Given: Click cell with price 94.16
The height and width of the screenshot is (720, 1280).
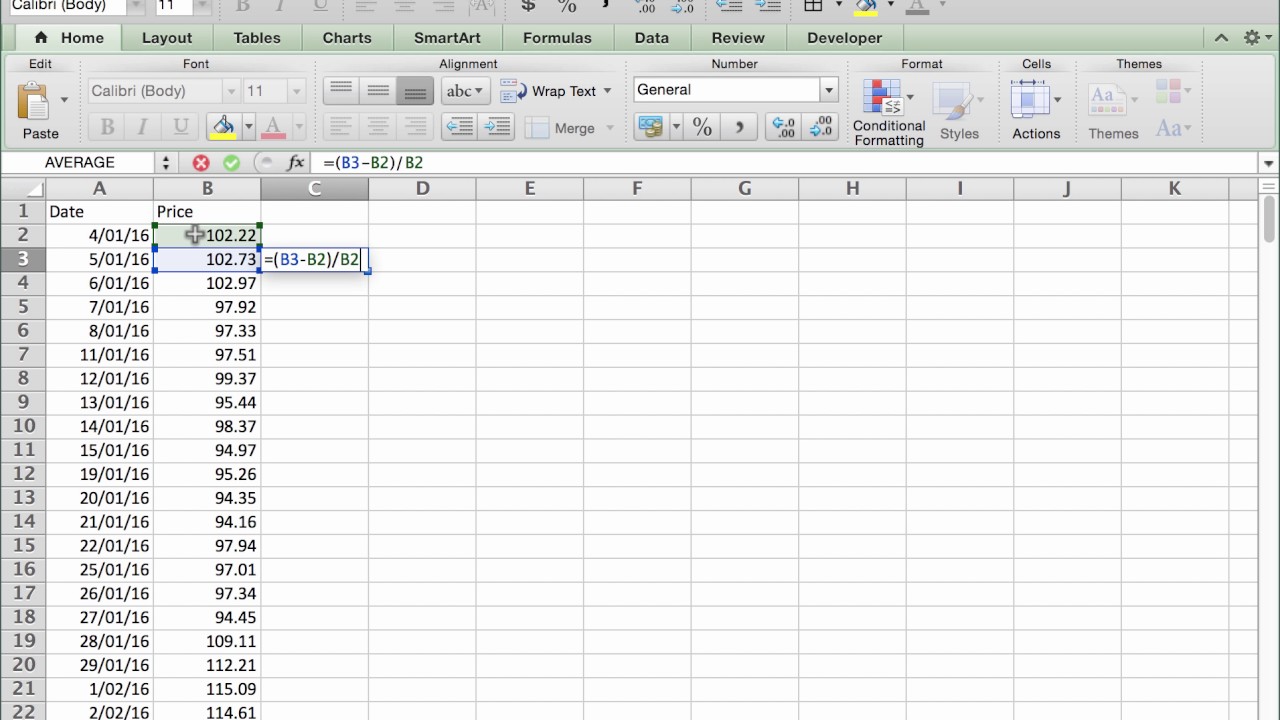Looking at the screenshot, I should click(x=207, y=522).
